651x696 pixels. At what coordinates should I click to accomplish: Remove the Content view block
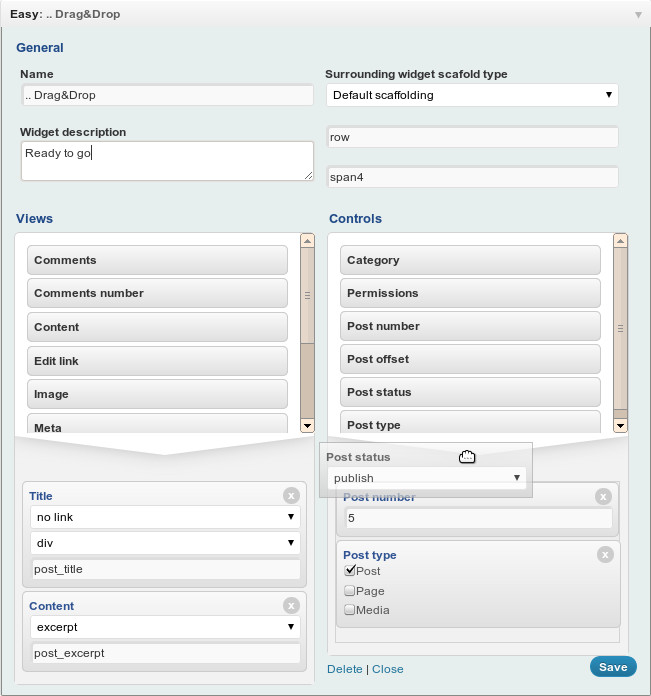[291, 605]
